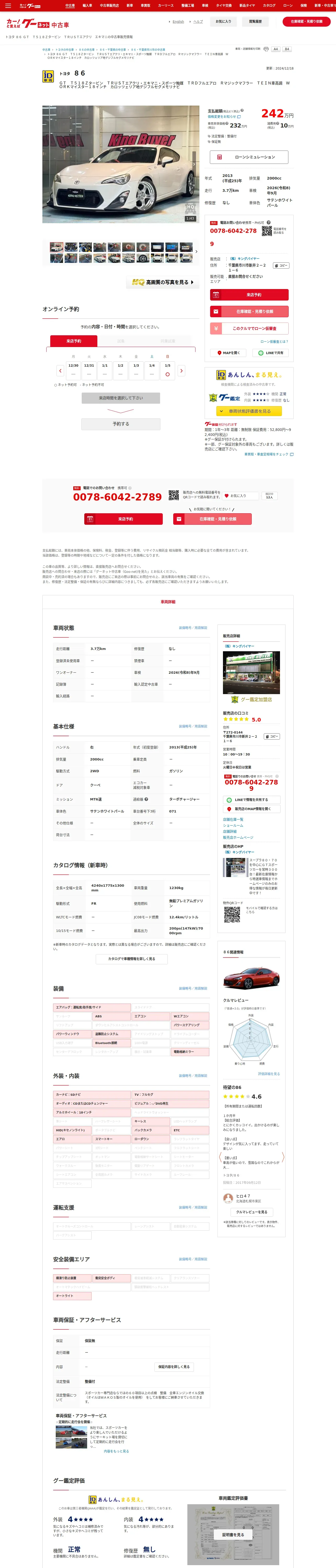
Task: Share this car via the LINEで共有 button
Action: coord(271,353)
